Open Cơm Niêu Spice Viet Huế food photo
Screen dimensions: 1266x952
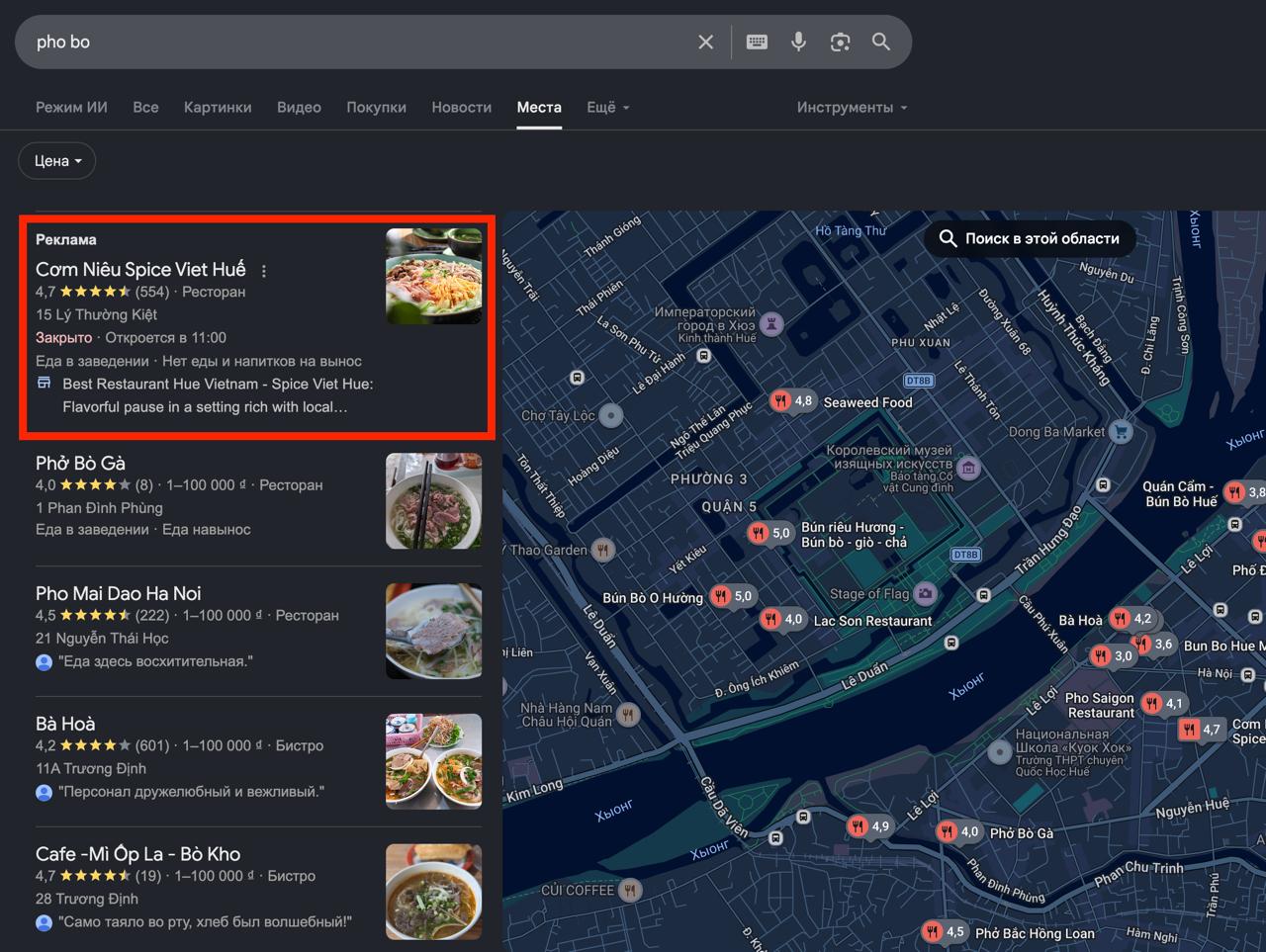click(x=433, y=276)
